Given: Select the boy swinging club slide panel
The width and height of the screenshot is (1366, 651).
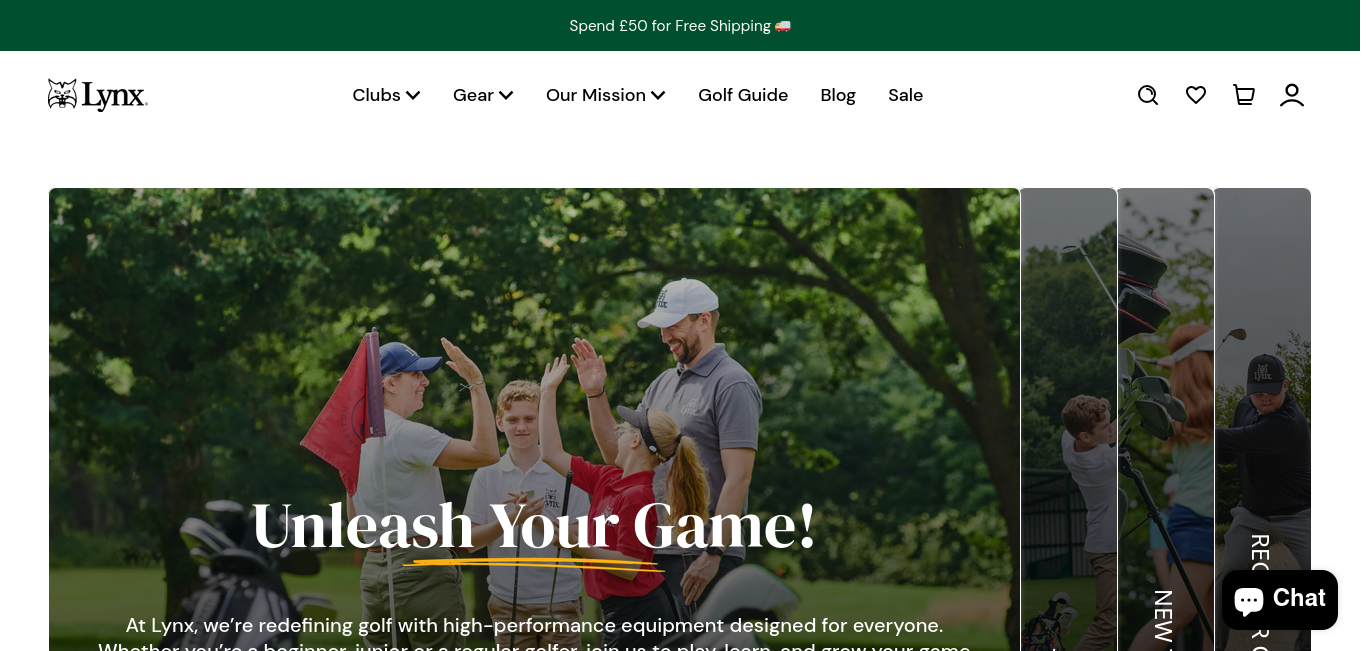Looking at the screenshot, I should [1068, 420].
